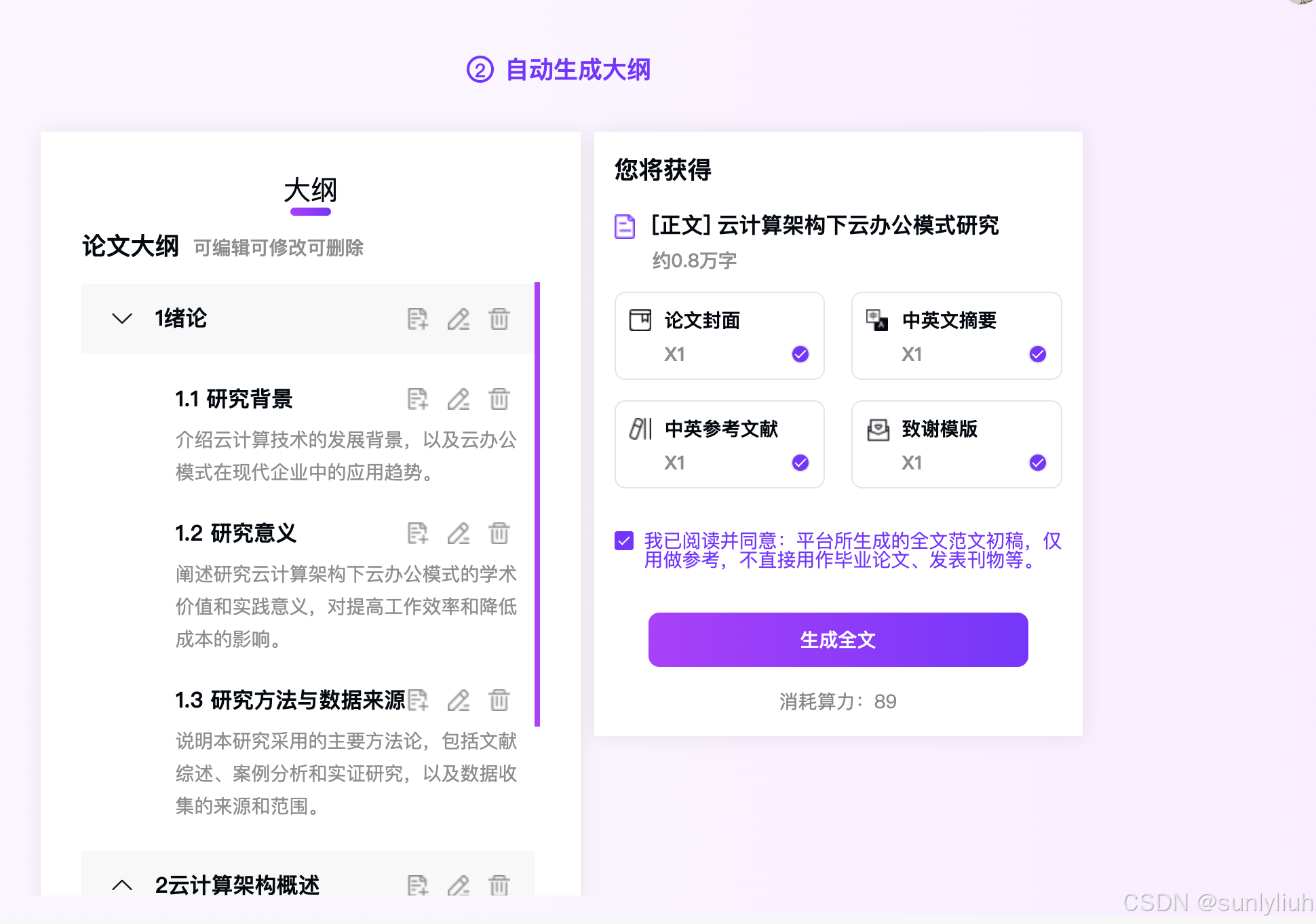Toggle the 论文封面 option checkmark
Screen dimensions: 1316x924
click(800, 354)
